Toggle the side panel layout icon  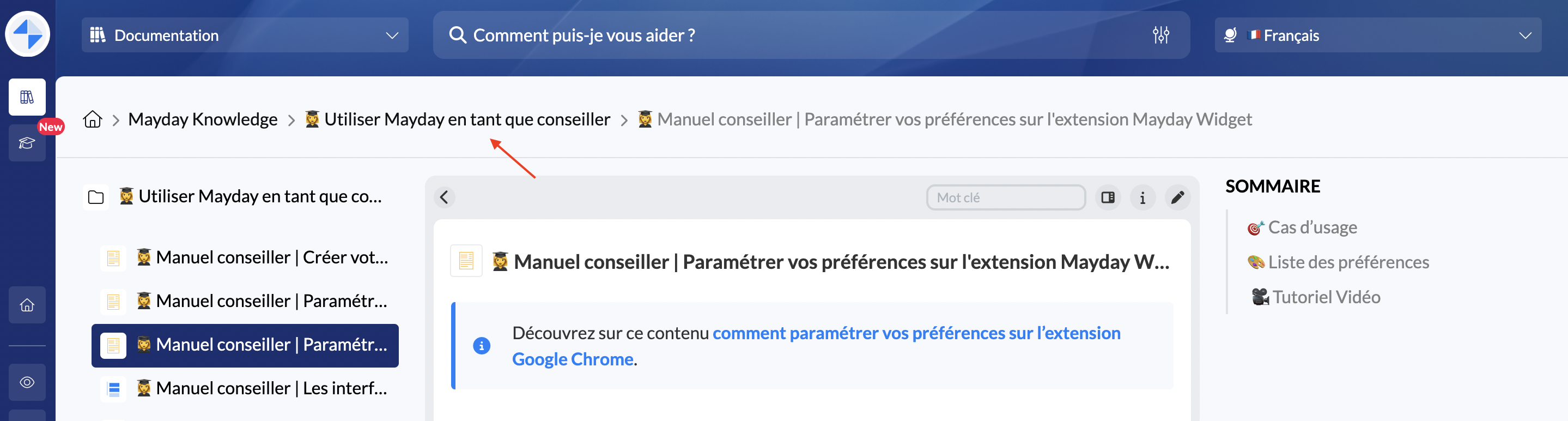click(1108, 197)
